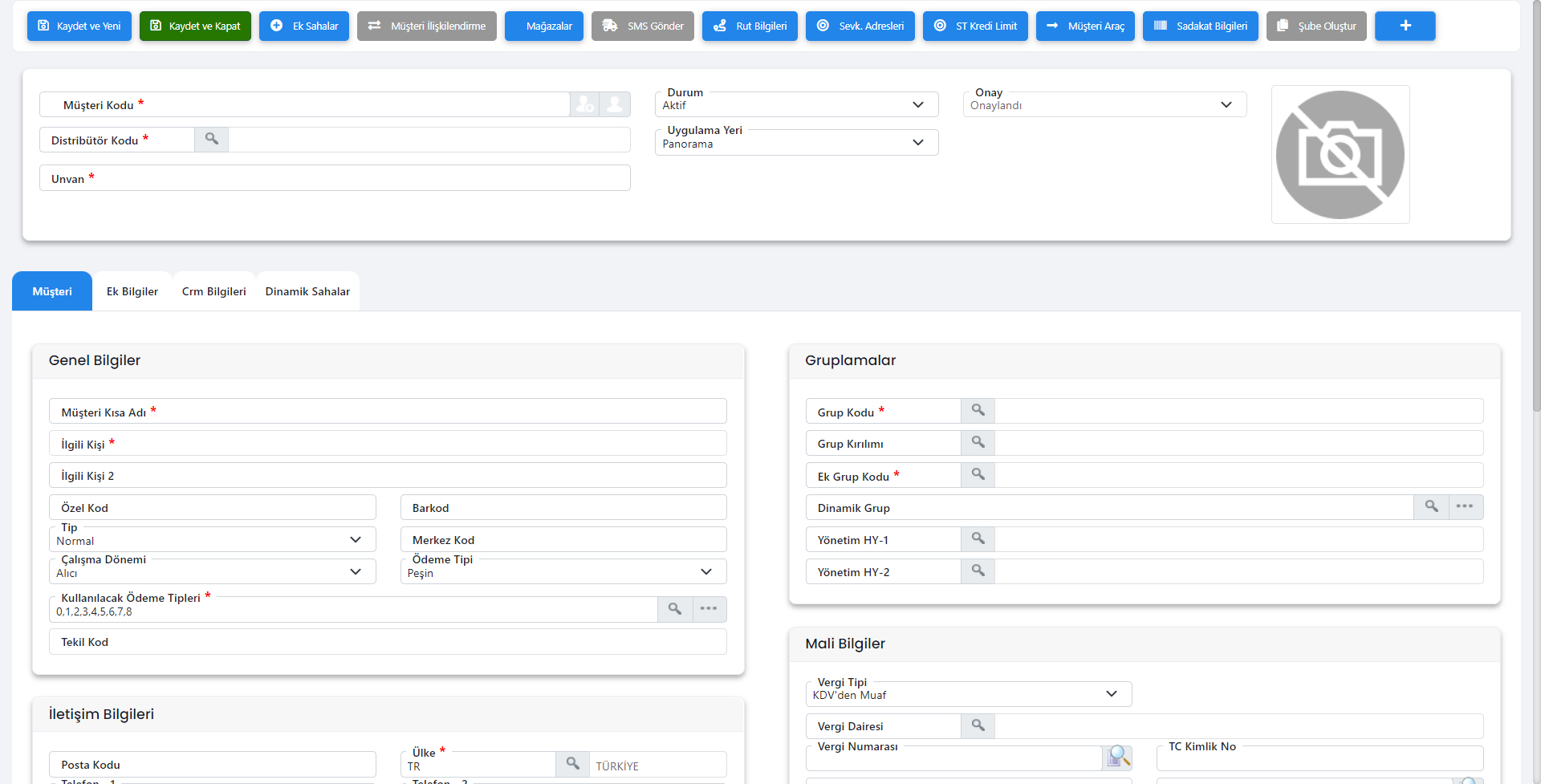Viewport: 1541px width, 784px height.
Task: Click the TC Kimlik No field
Action: click(1319, 758)
